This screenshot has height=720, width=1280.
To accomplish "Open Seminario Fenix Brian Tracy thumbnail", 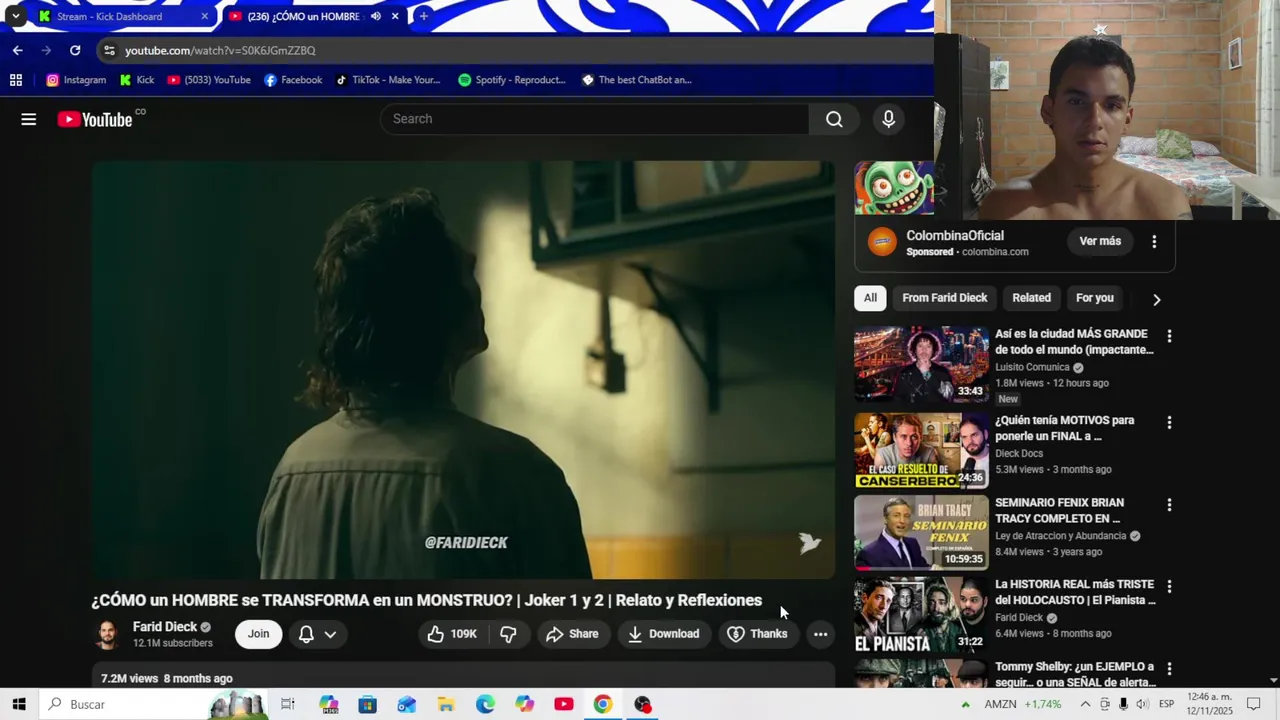I will pyautogui.click(x=921, y=532).
